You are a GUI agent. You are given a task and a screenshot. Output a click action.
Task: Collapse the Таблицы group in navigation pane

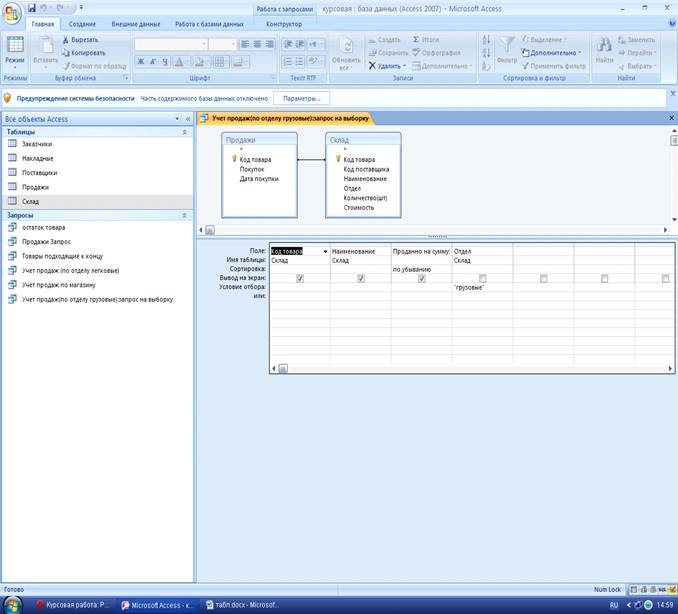point(183,132)
